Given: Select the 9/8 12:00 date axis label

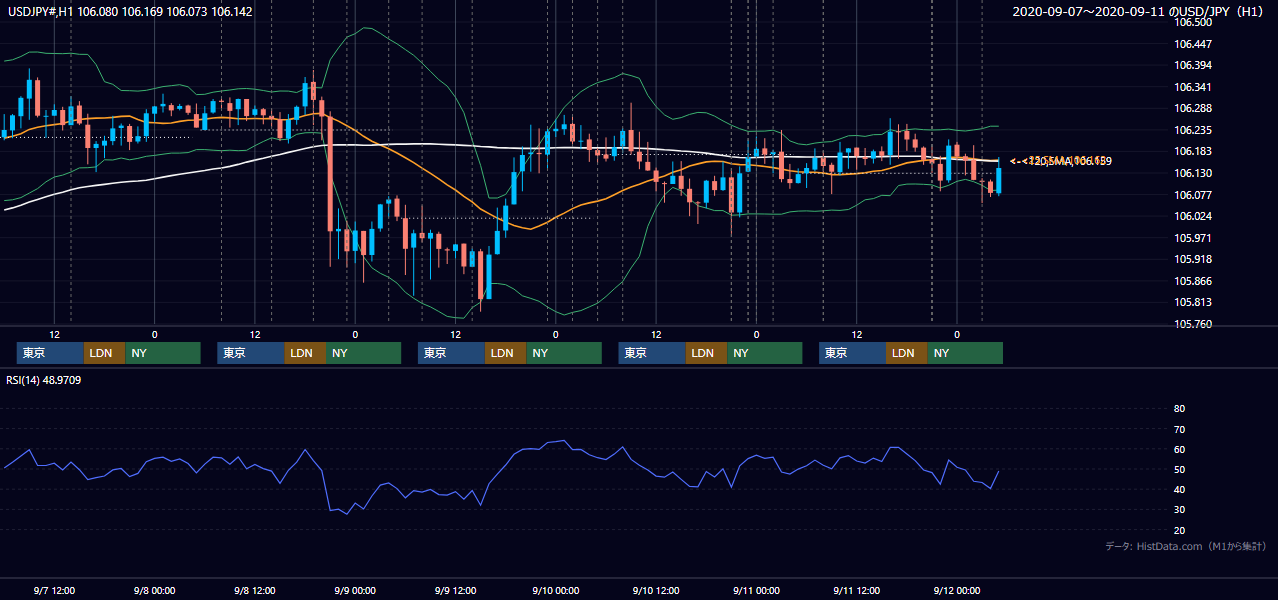Looking at the screenshot, I should [254, 590].
